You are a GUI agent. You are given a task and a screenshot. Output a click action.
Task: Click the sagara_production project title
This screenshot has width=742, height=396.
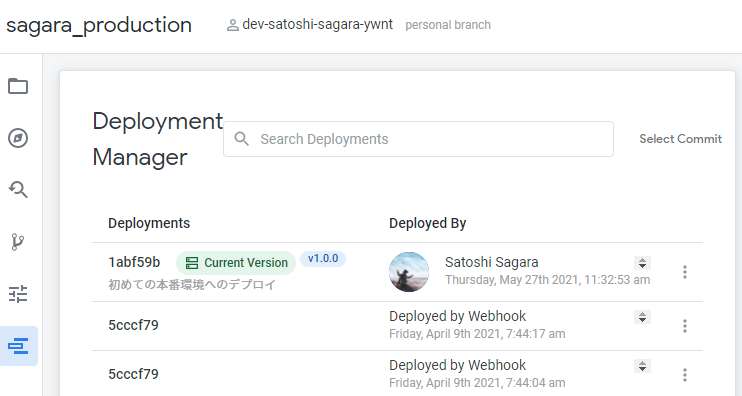click(x=99, y=26)
